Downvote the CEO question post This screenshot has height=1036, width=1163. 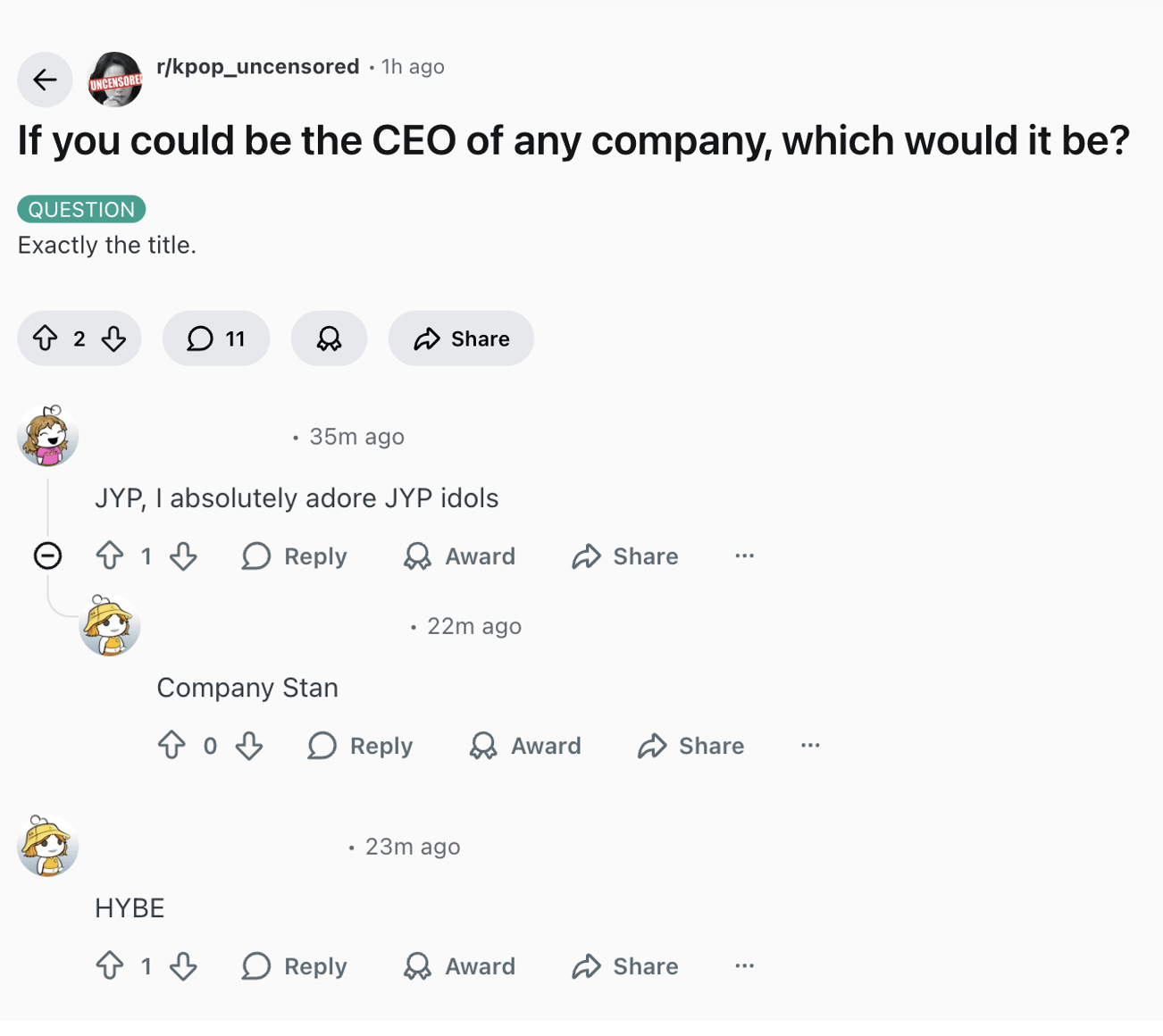[113, 338]
